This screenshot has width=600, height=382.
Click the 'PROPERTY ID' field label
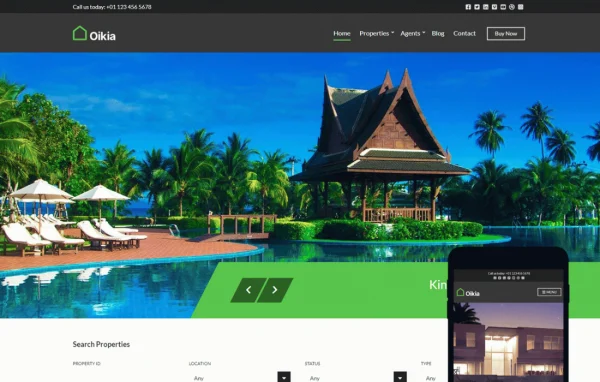point(86,364)
